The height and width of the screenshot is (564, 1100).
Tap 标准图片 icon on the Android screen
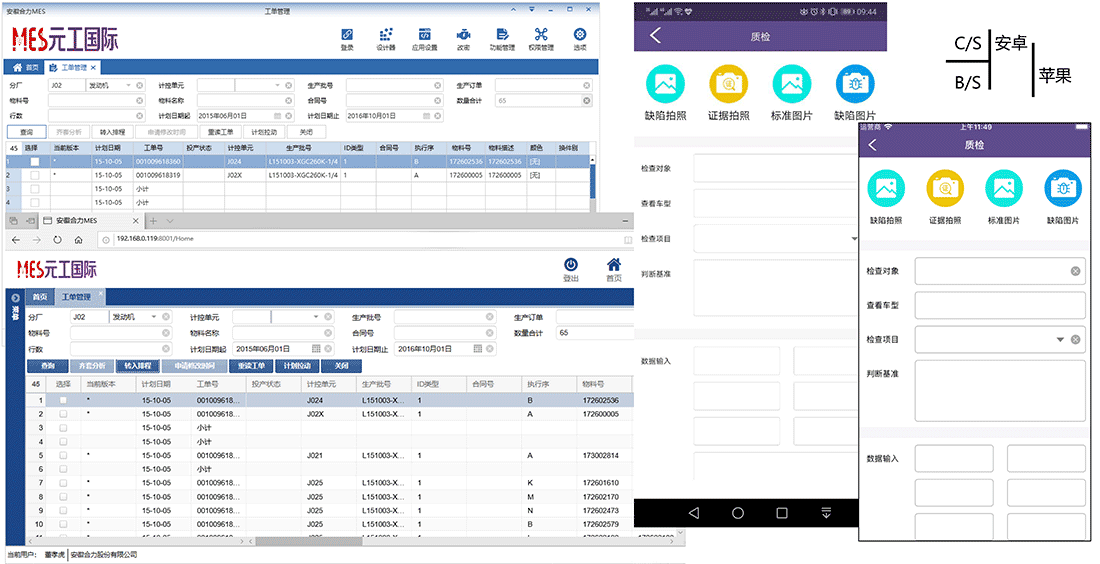pos(792,85)
